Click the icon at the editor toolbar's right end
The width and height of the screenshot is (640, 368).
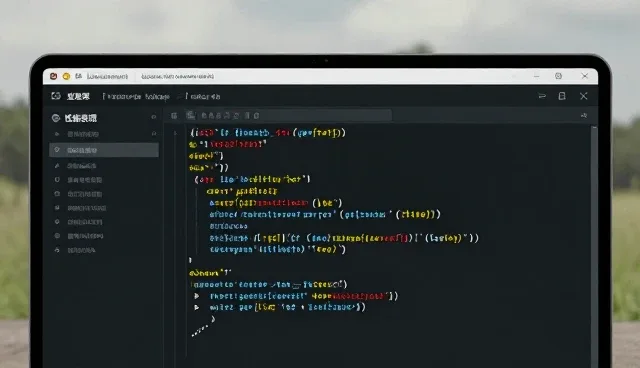click(x=584, y=116)
